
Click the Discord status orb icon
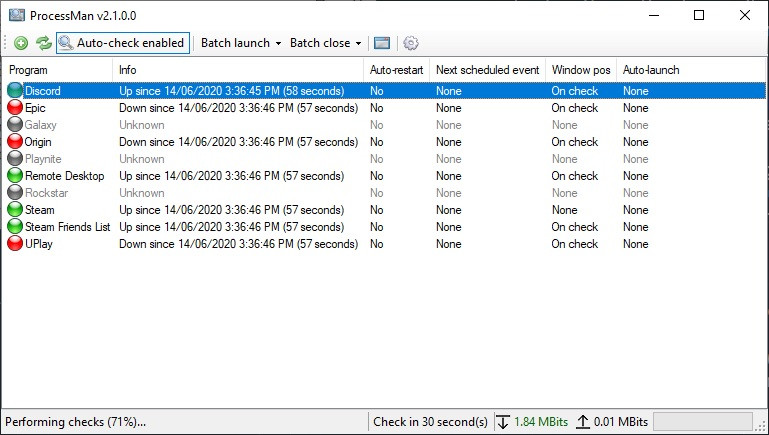15,91
